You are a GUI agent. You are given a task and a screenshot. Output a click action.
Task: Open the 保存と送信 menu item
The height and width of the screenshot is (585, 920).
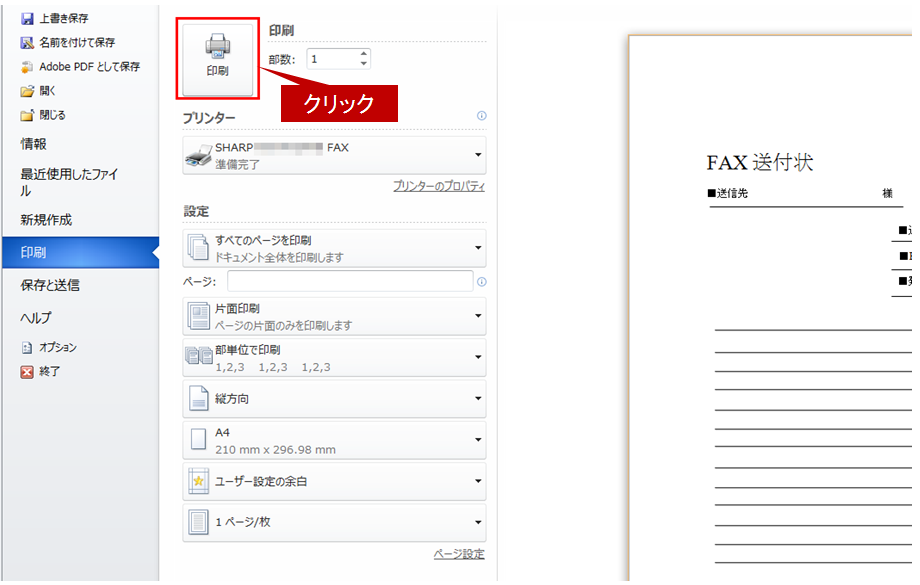coord(50,285)
